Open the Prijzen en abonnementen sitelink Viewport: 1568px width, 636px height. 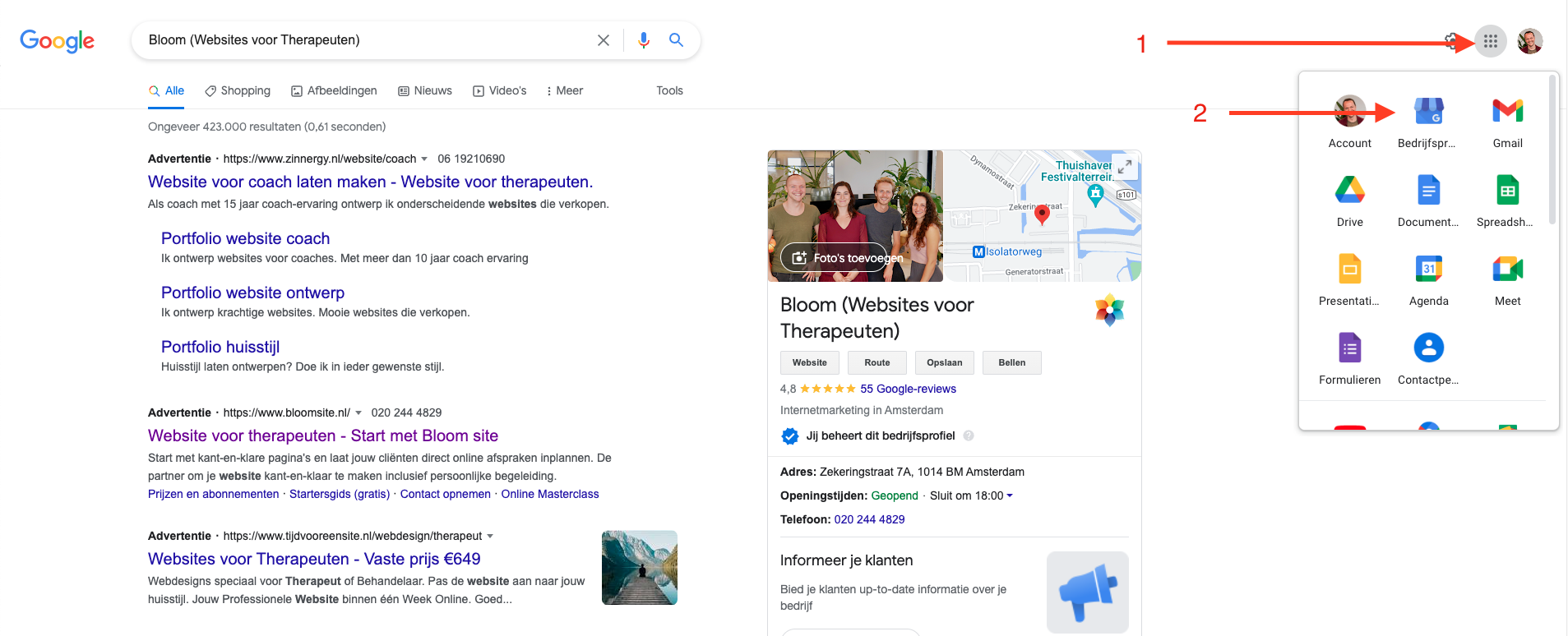(x=213, y=494)
